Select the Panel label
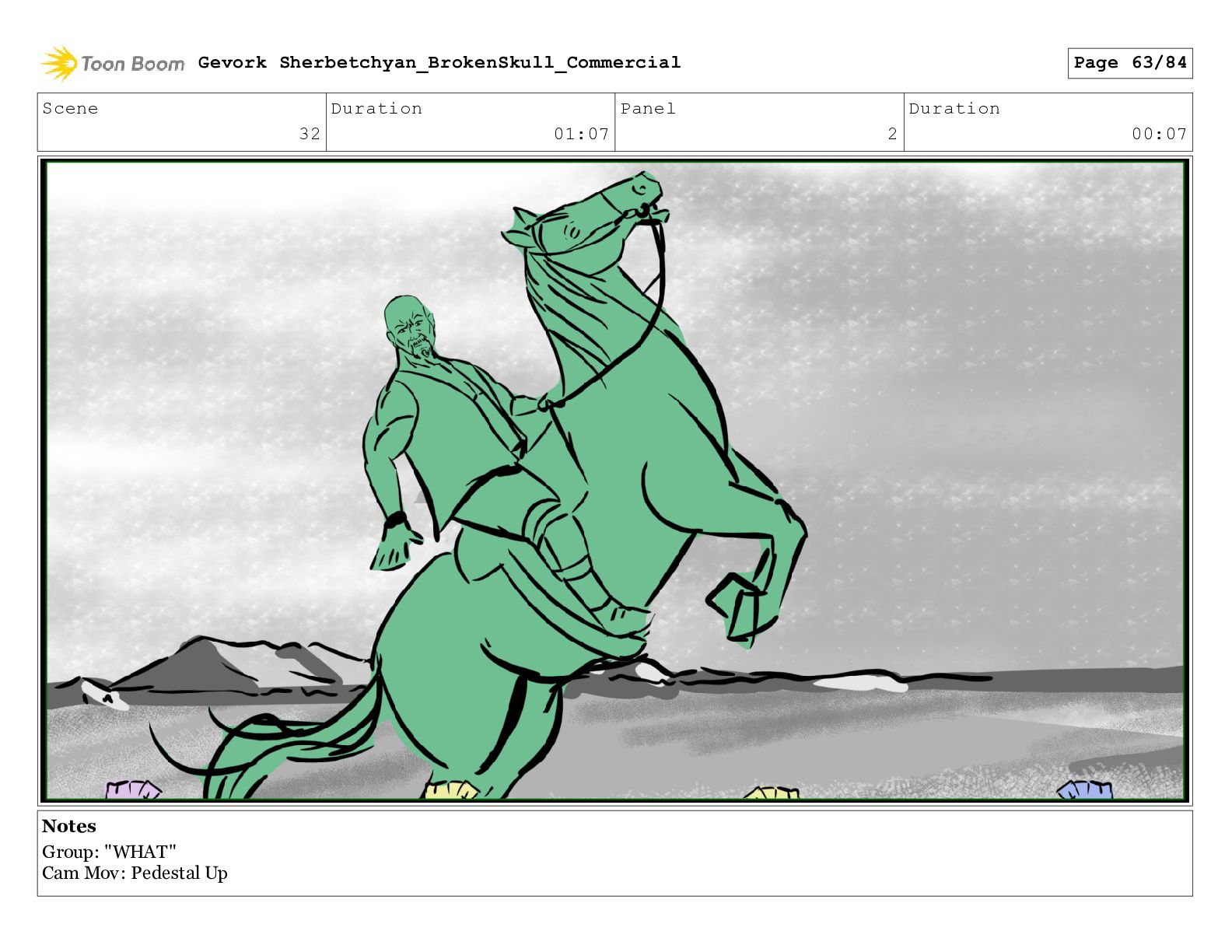The height and width of the screenshot is (952, 1232). coord(648,109)
